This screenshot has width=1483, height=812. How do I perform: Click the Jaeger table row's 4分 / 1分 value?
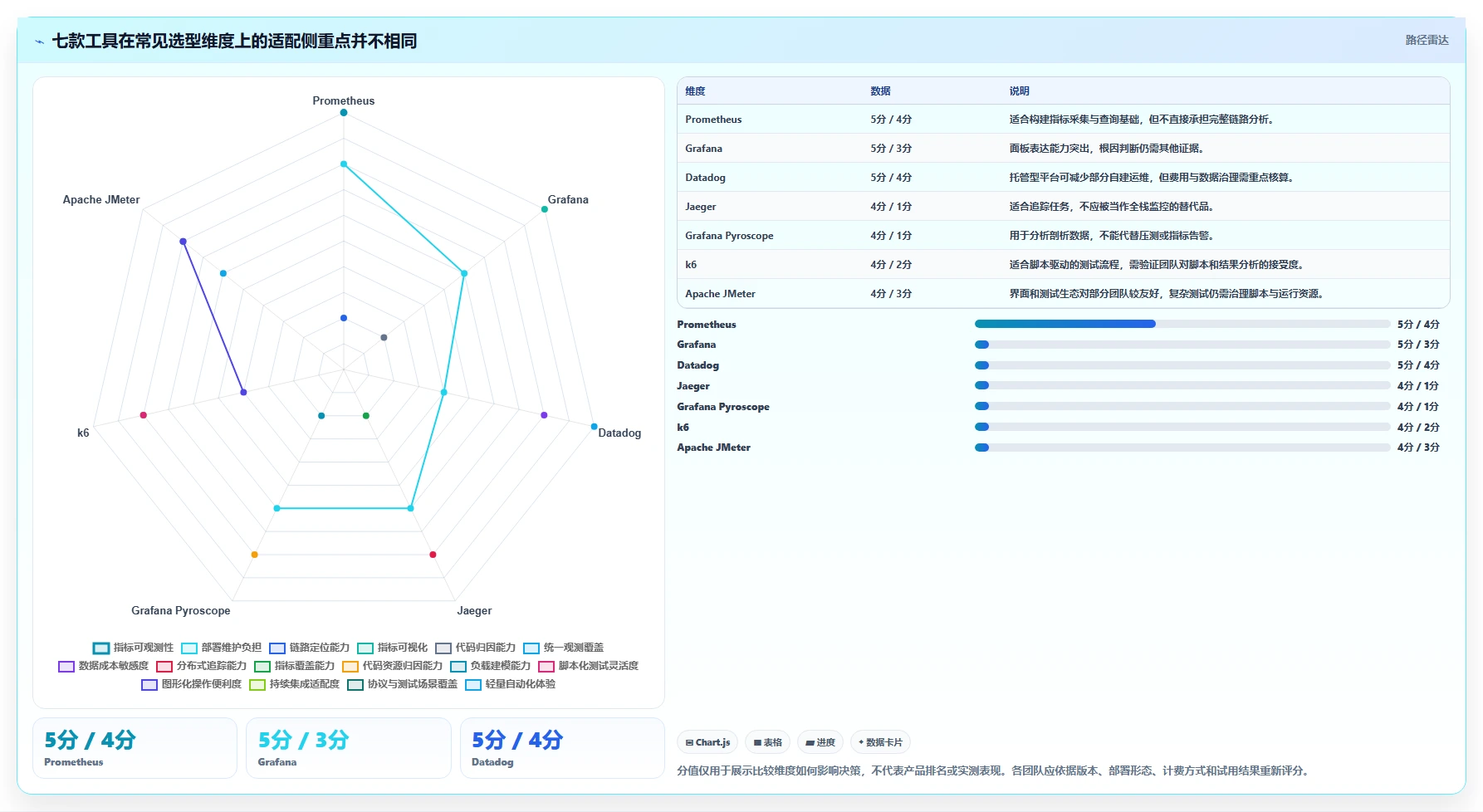click(x=891, y=207)
